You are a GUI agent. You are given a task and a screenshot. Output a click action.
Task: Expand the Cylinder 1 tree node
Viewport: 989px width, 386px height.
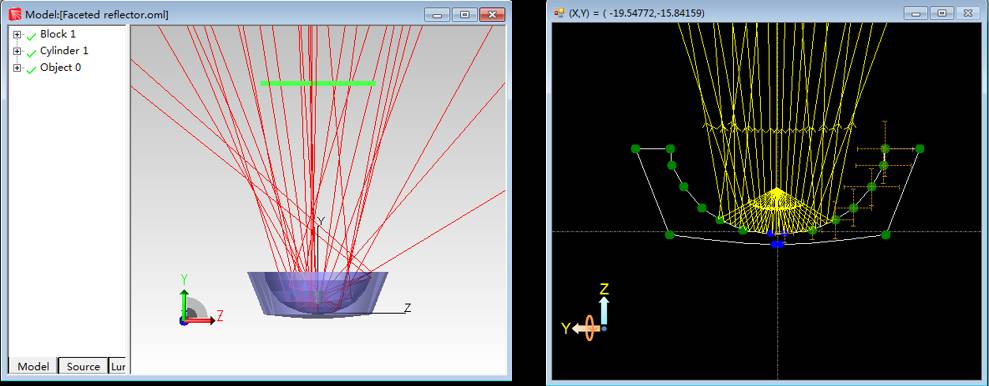pyautogui.click(x=17, y=51)
